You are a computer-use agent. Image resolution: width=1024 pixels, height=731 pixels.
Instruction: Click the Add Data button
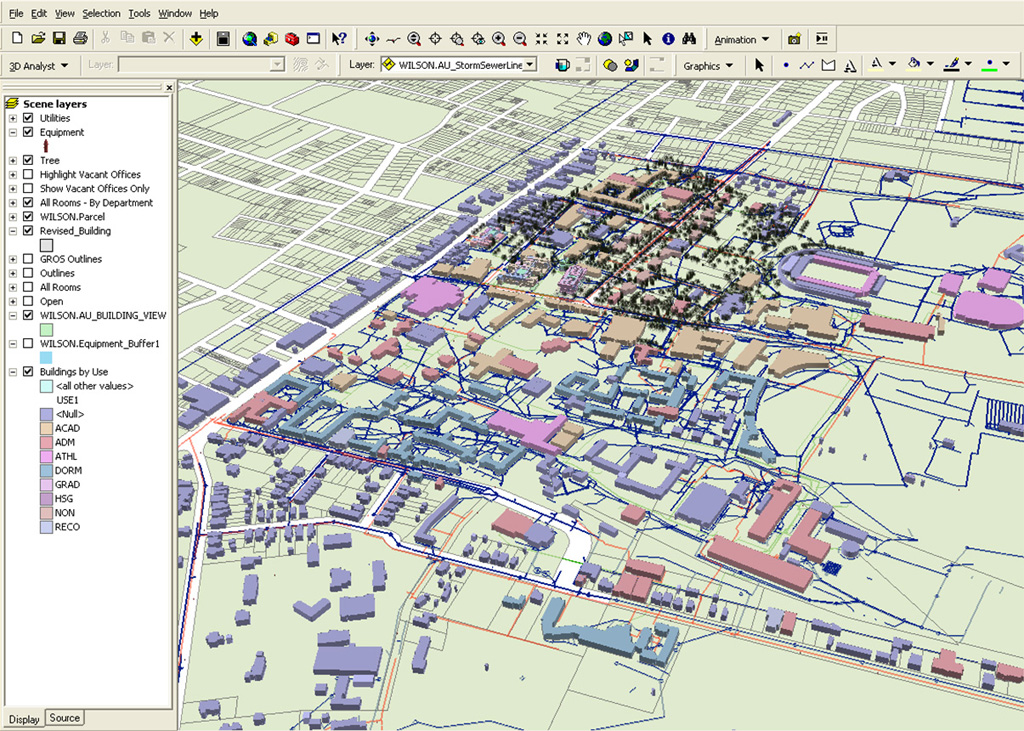[x=196, y=39]
